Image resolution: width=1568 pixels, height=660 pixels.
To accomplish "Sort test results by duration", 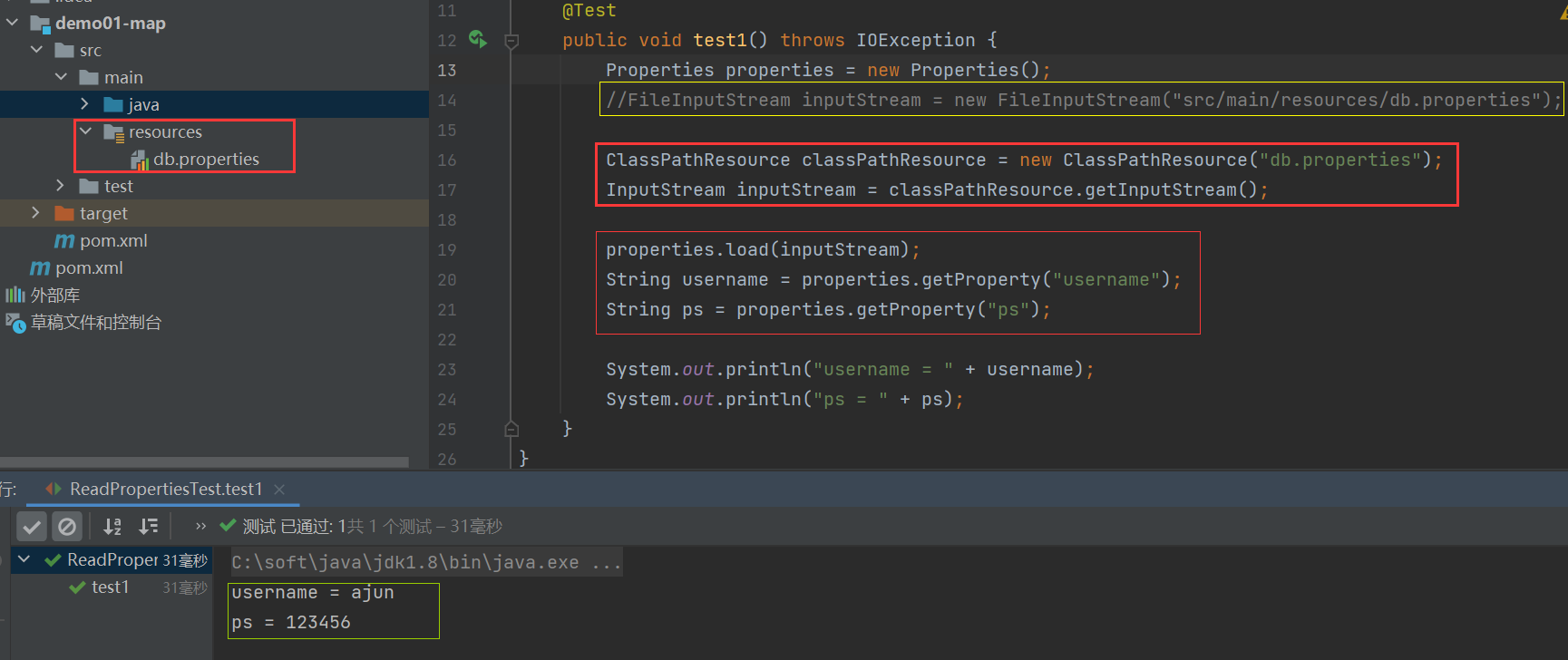I will coord(149,526).
